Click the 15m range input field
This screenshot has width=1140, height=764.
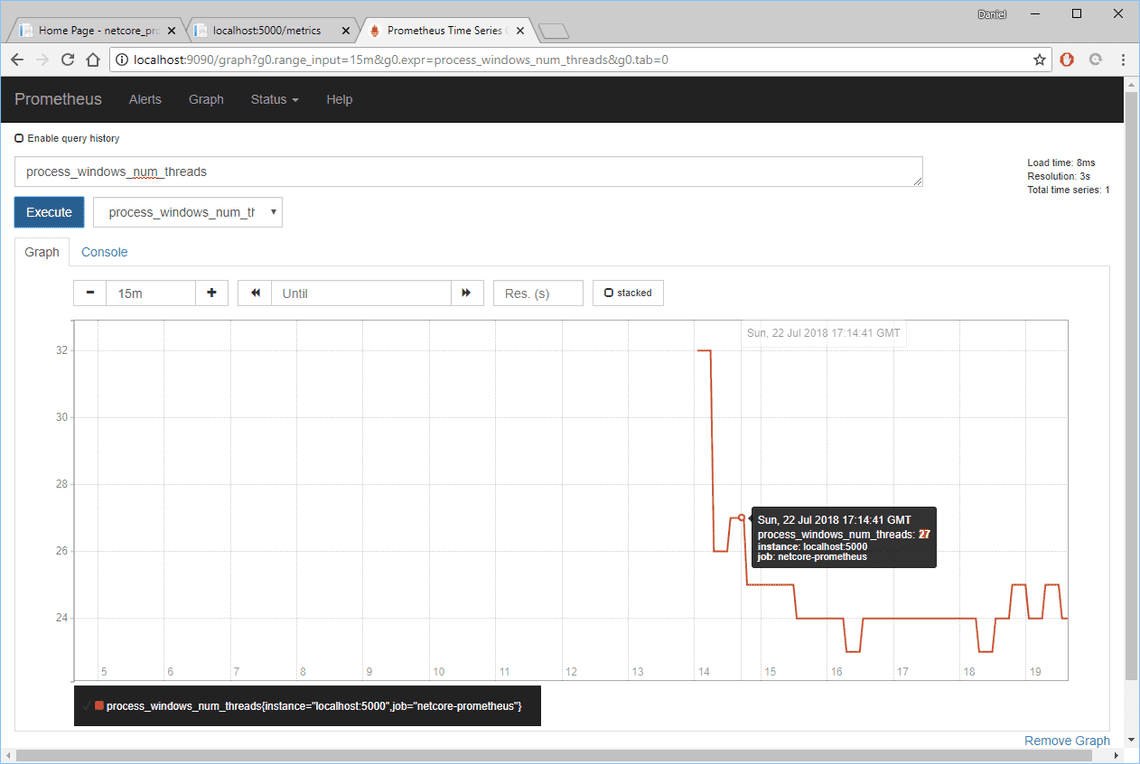coord(150,293)
